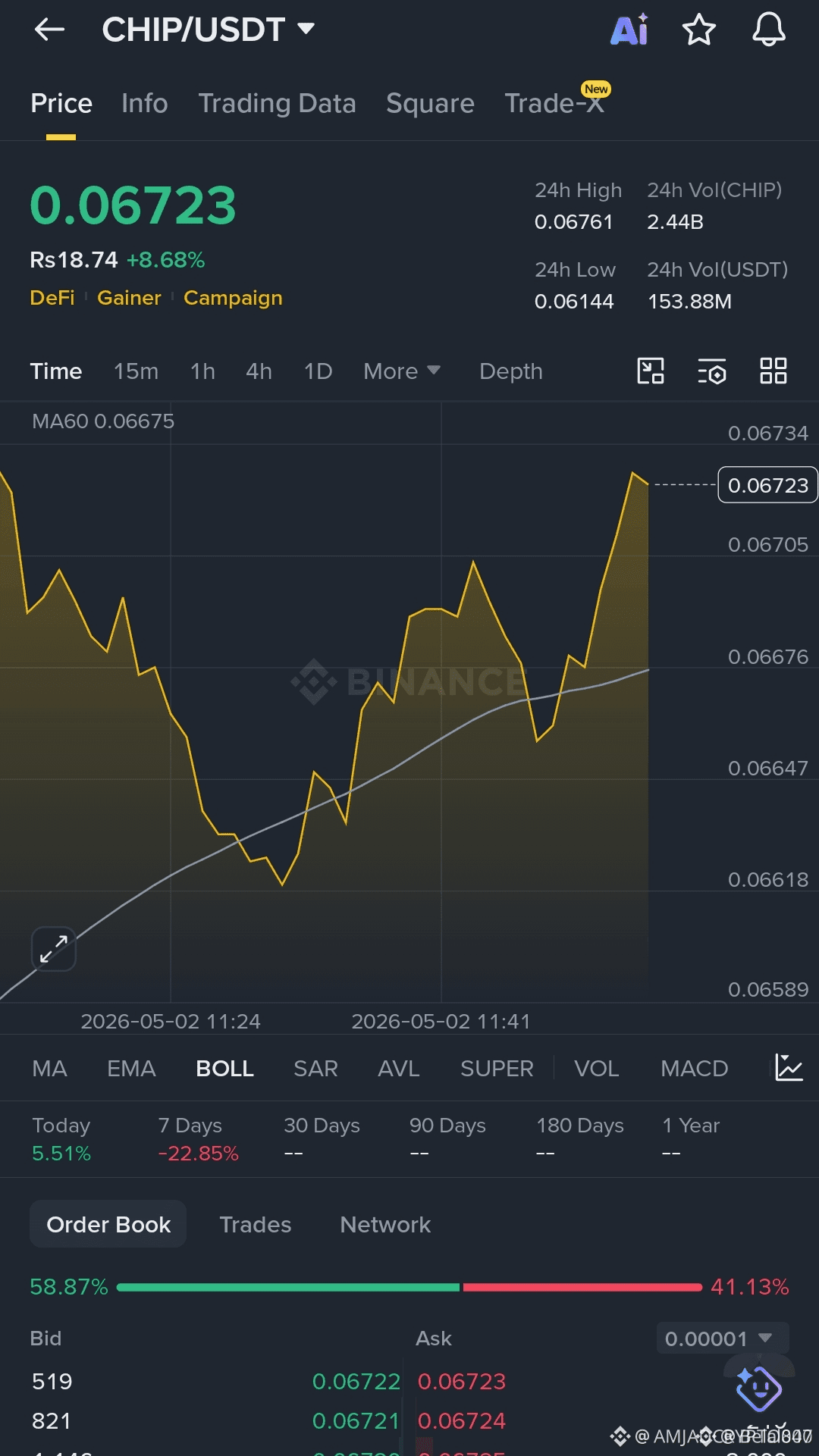Tap the bid quantity 821

52,1421
